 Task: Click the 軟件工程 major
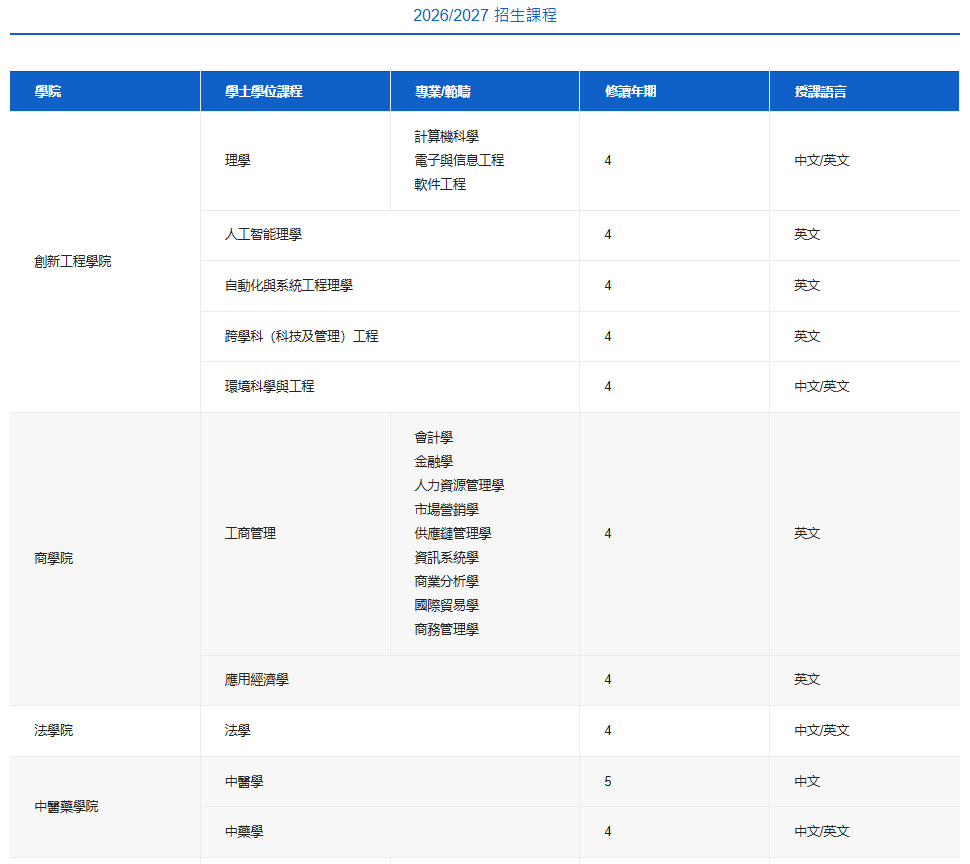pyautogui.click(x=440, y=184)
